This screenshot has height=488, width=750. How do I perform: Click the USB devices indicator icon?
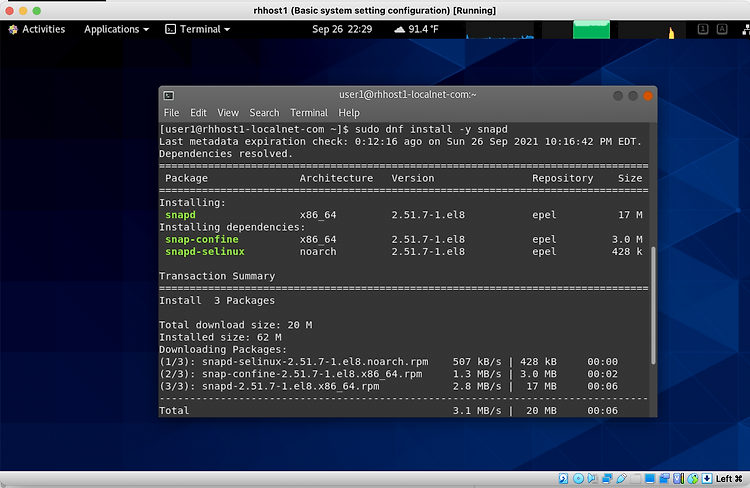[621, 478]
